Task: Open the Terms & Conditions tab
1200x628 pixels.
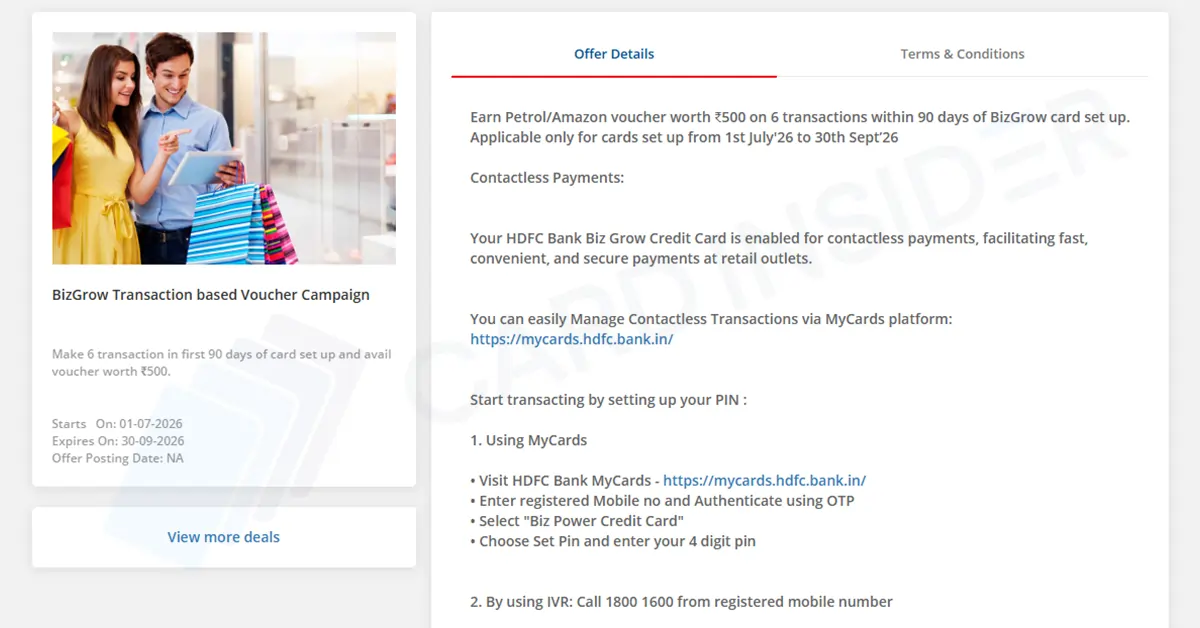Action: point(962,54)
